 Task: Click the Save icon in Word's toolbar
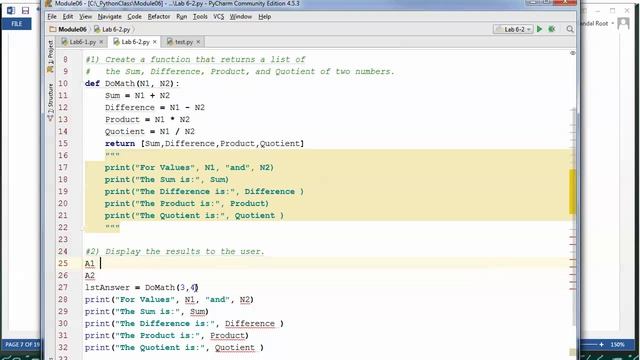[x=25, y=11]
